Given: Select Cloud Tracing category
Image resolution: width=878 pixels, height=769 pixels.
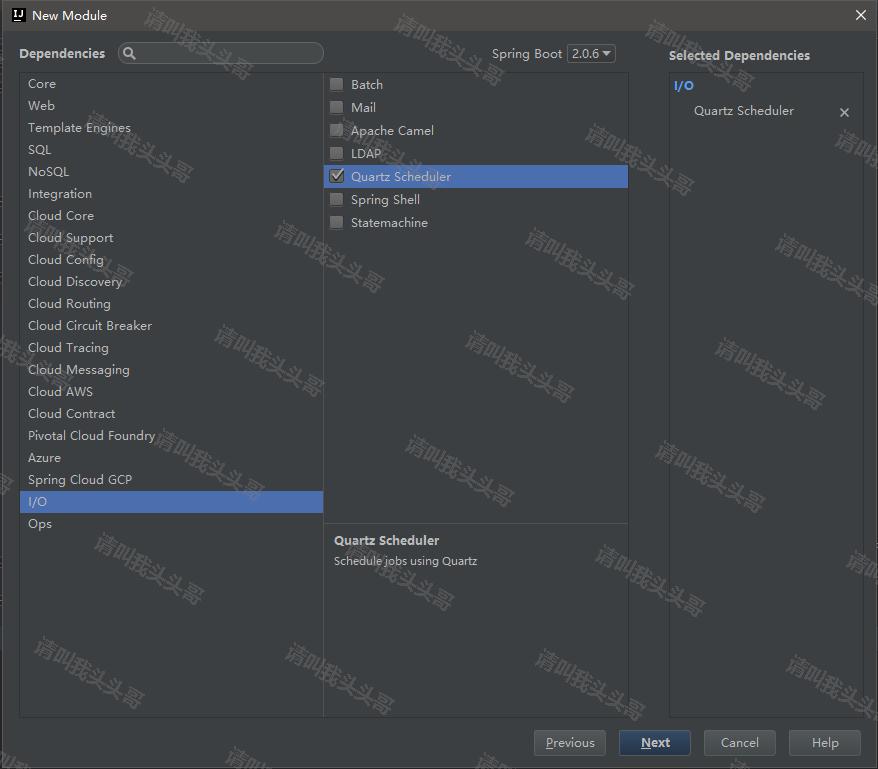Looking at the screenshot, I should coord(171,348).
